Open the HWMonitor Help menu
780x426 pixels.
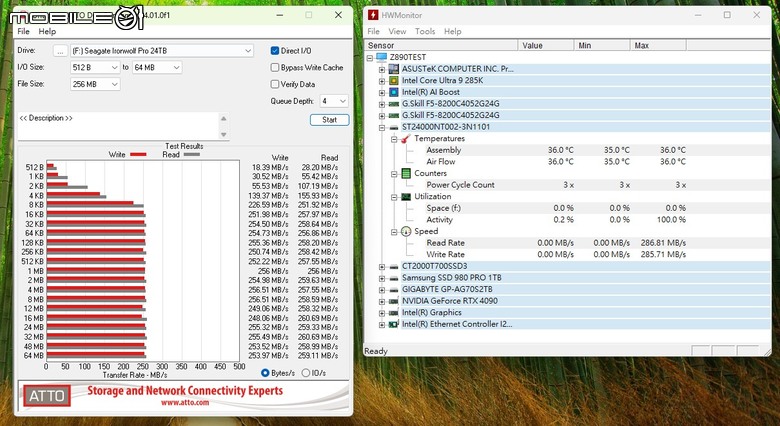tap(453, 31)
